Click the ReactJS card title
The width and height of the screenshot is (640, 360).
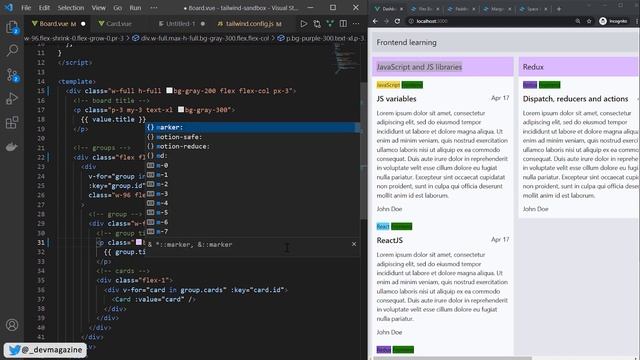[389, 240]
